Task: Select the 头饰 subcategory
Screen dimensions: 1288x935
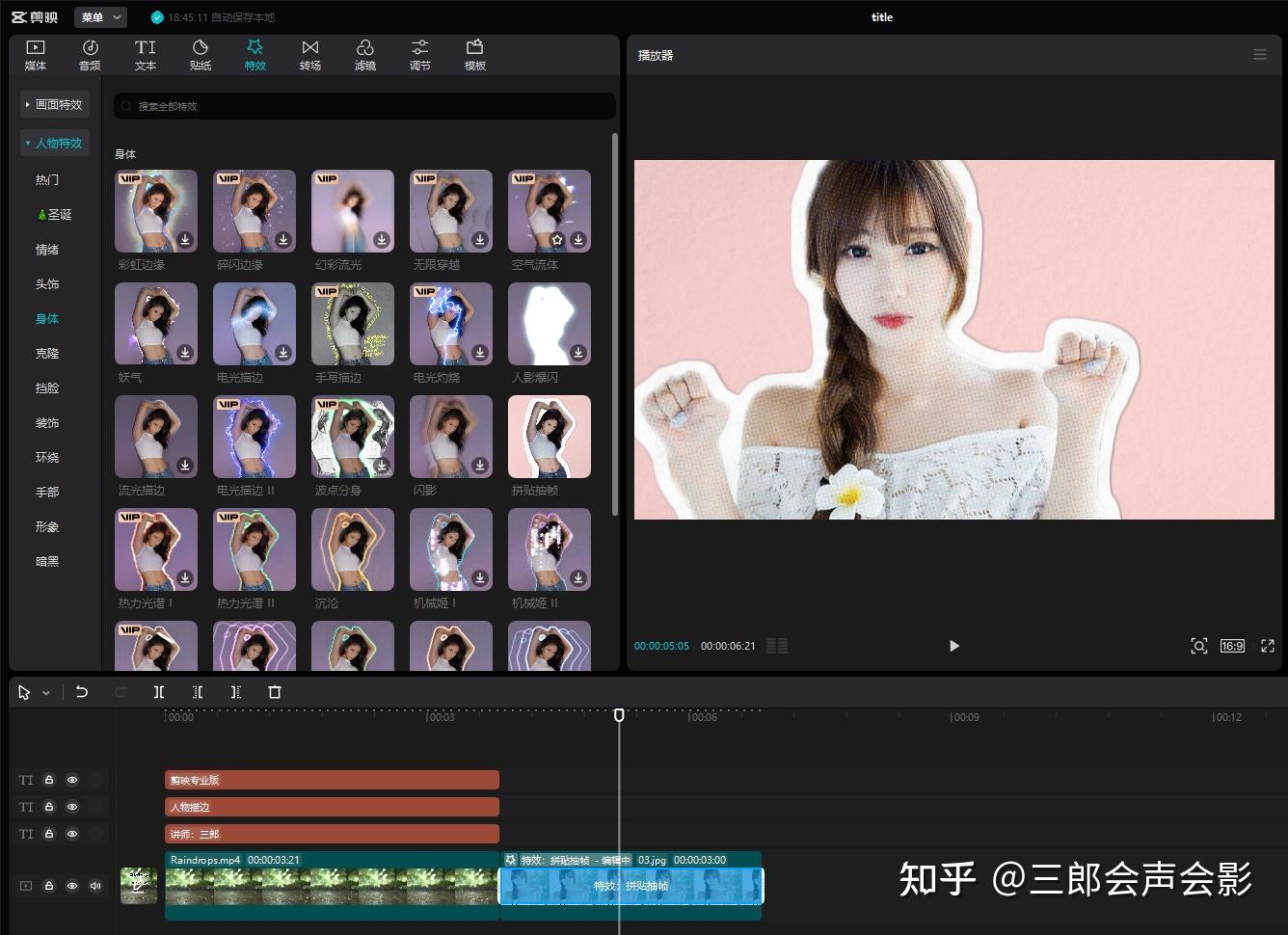Action: coord(47,283)
